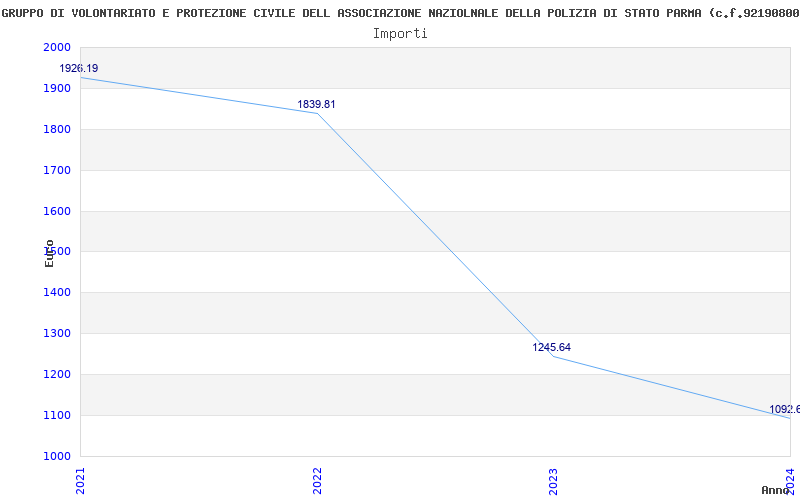Click the 2021 year axis label

tap(81, 479)
